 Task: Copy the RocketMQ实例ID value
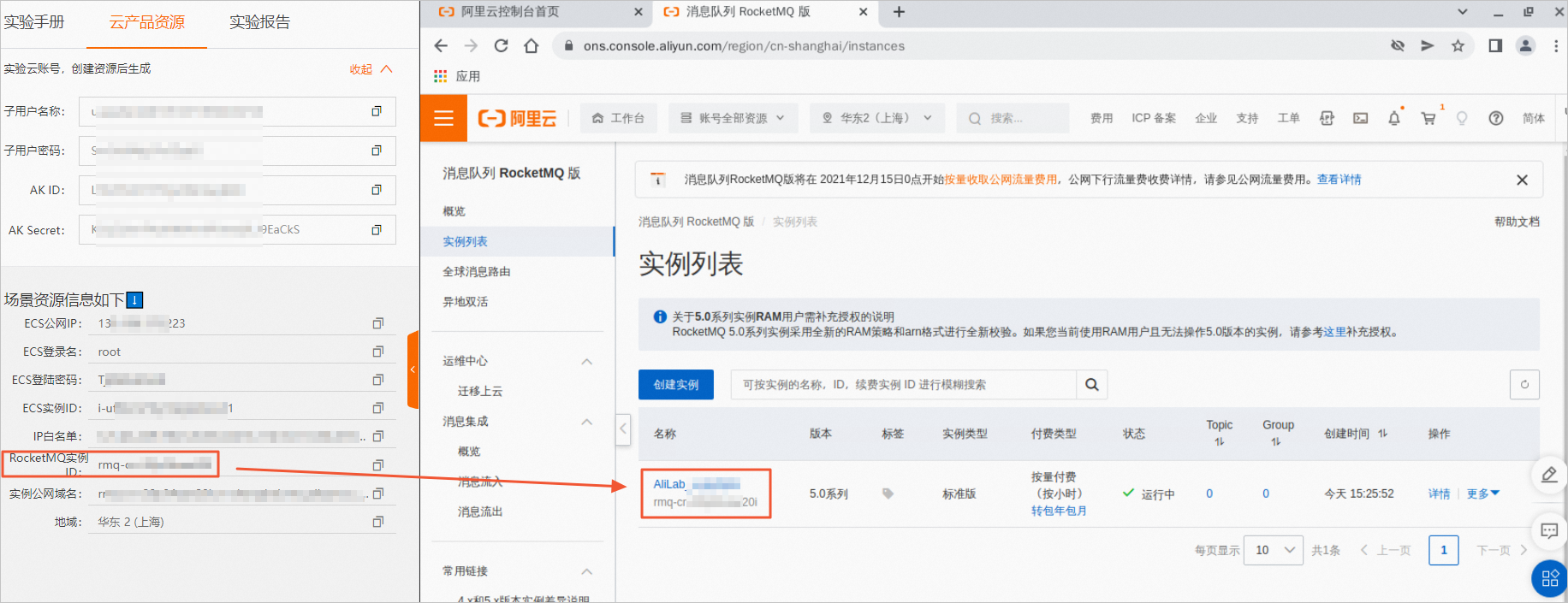[x=377, y=464]
